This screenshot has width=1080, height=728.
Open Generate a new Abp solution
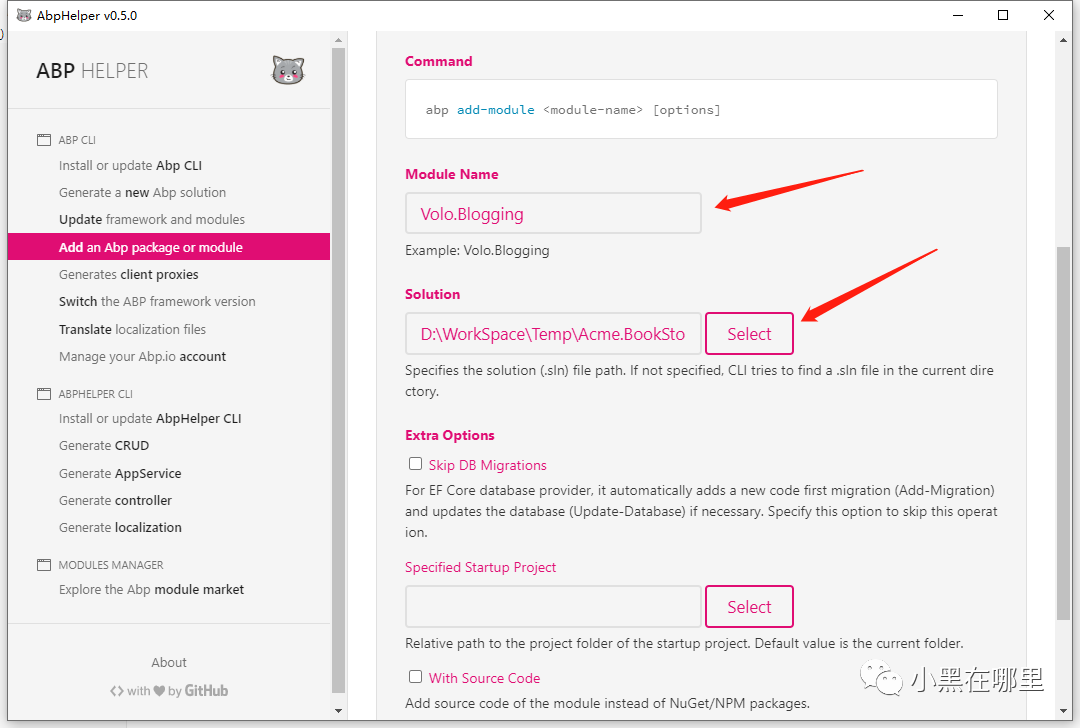(x=143, y=192)
